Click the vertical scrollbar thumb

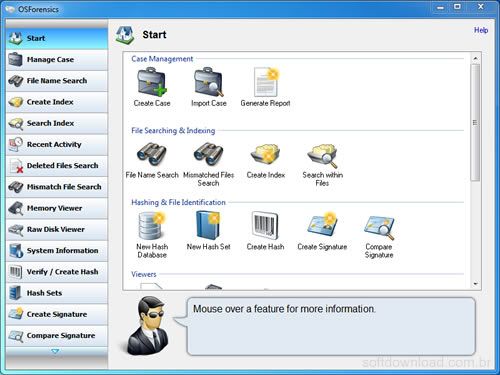(x=475, y=122)
